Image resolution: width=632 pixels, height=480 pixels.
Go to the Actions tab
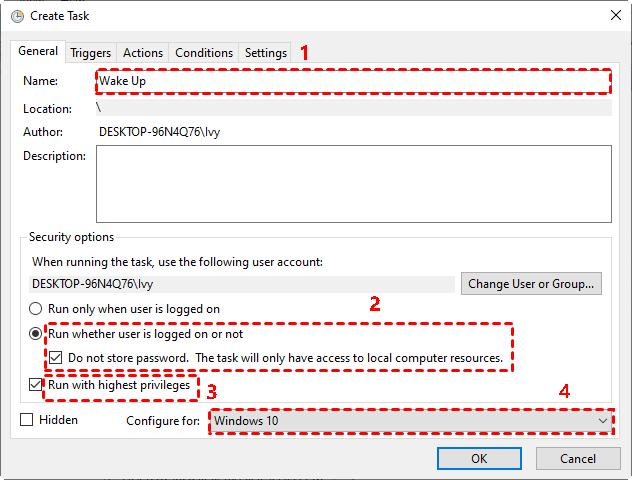tap(143, 53)
